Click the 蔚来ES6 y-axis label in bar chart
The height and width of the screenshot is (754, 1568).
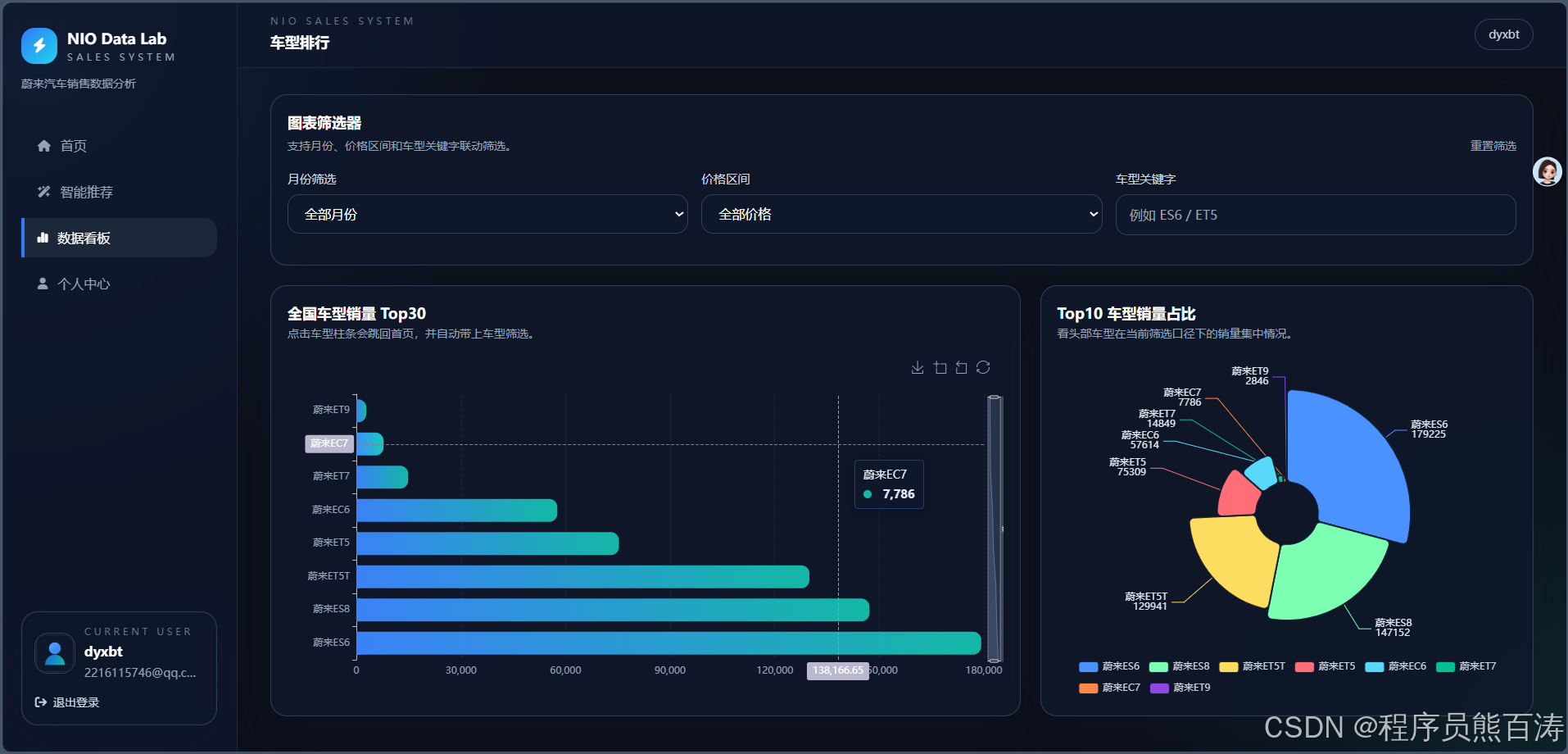(x=331, y=643)
